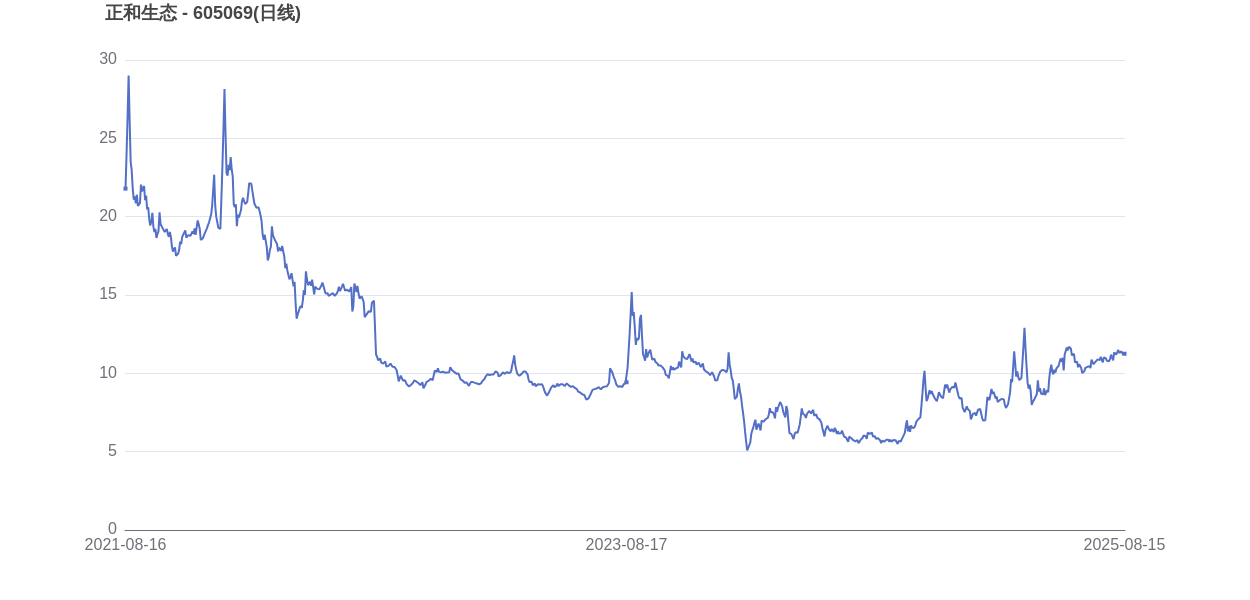Click the second major peak near 28
The width and height of the screenshot is (1250, 600).
click(224, 90)
